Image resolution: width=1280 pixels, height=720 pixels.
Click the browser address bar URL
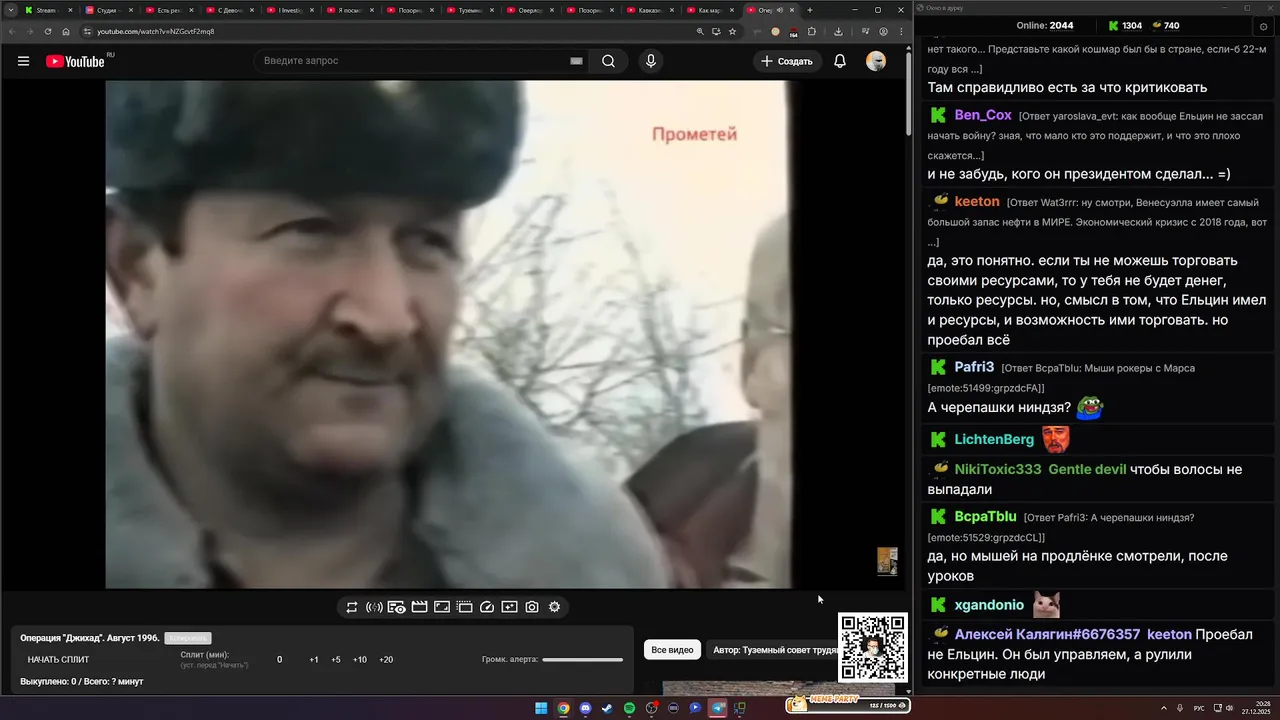pyautogui.click(x=155, y=31)
